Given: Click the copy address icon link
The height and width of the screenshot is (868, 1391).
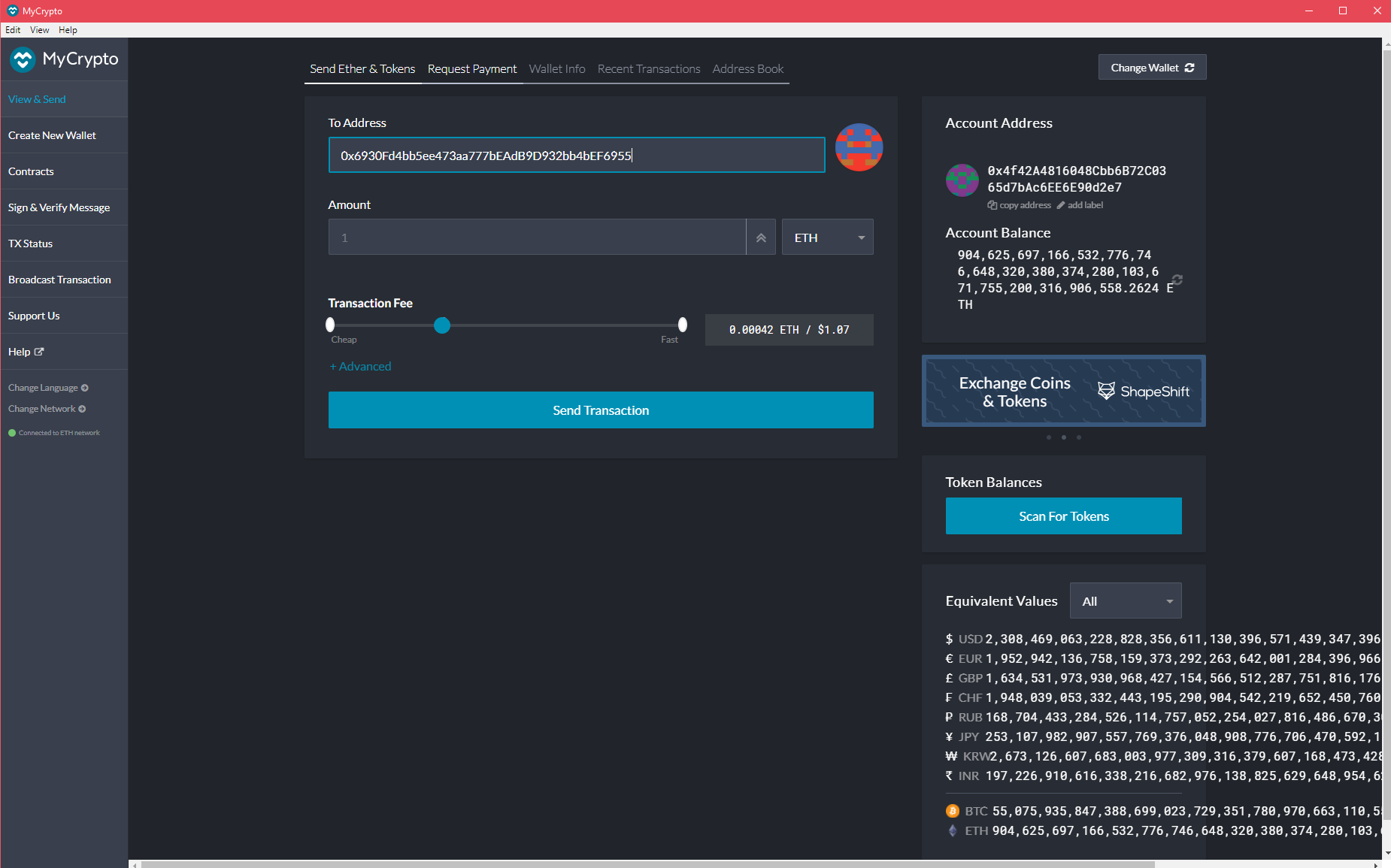Looking at the screenshot, I should pos(1019,205).
